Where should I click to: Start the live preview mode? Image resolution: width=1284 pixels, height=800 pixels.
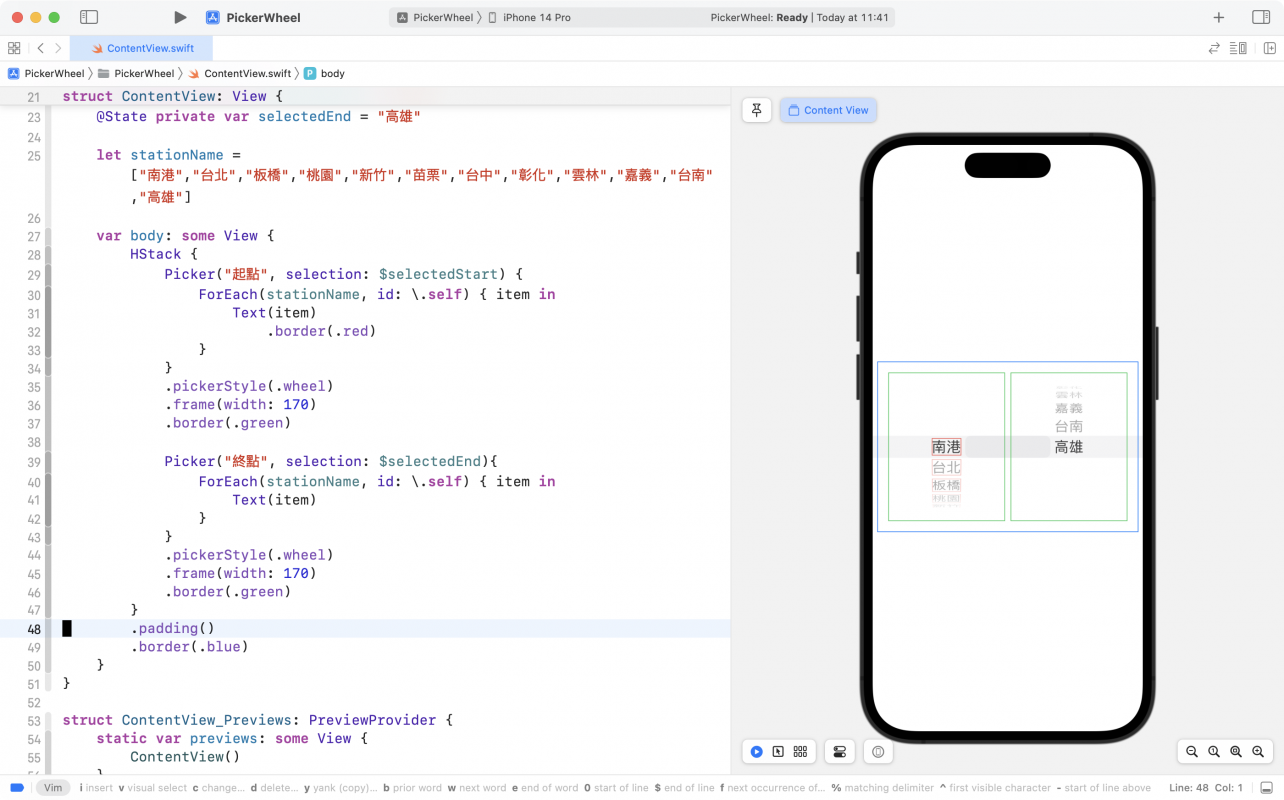[x=757, y=752]
